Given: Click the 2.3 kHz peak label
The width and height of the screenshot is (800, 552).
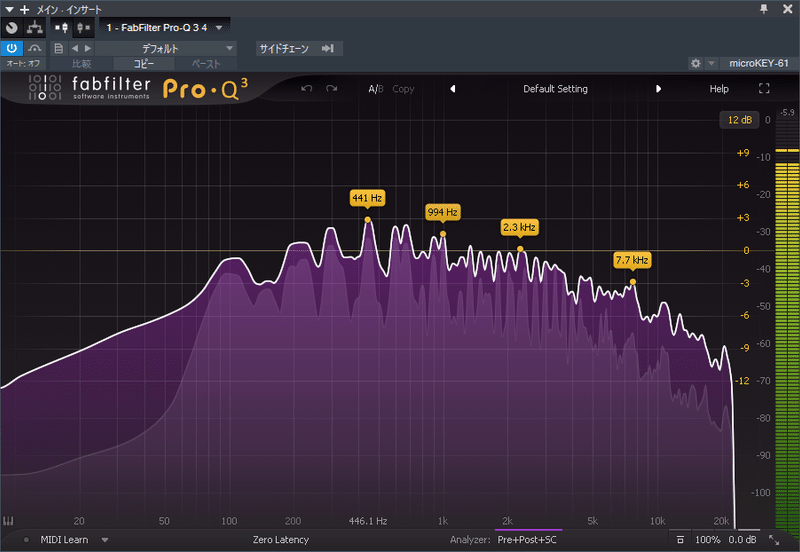Looking at the screenshot, I should point(519,227).
